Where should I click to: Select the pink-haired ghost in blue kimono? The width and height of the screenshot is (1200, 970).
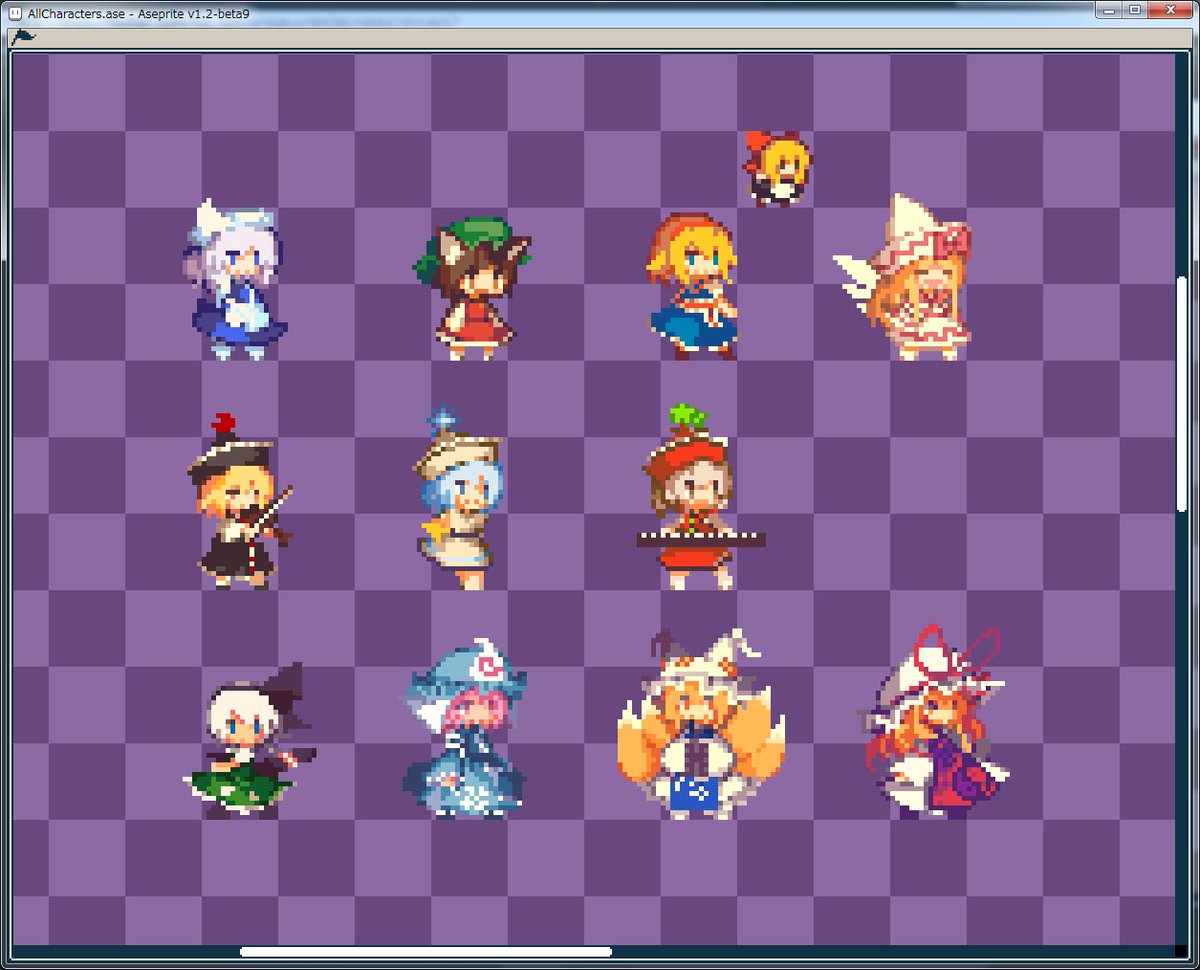[464, 731]
